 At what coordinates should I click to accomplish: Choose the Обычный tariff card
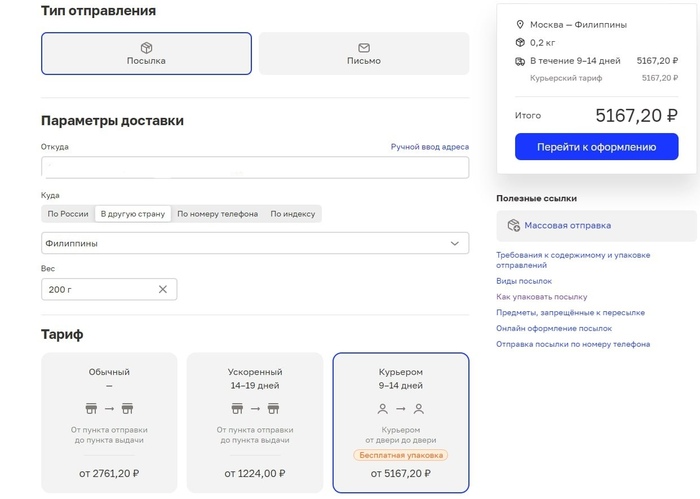[109, 422]
